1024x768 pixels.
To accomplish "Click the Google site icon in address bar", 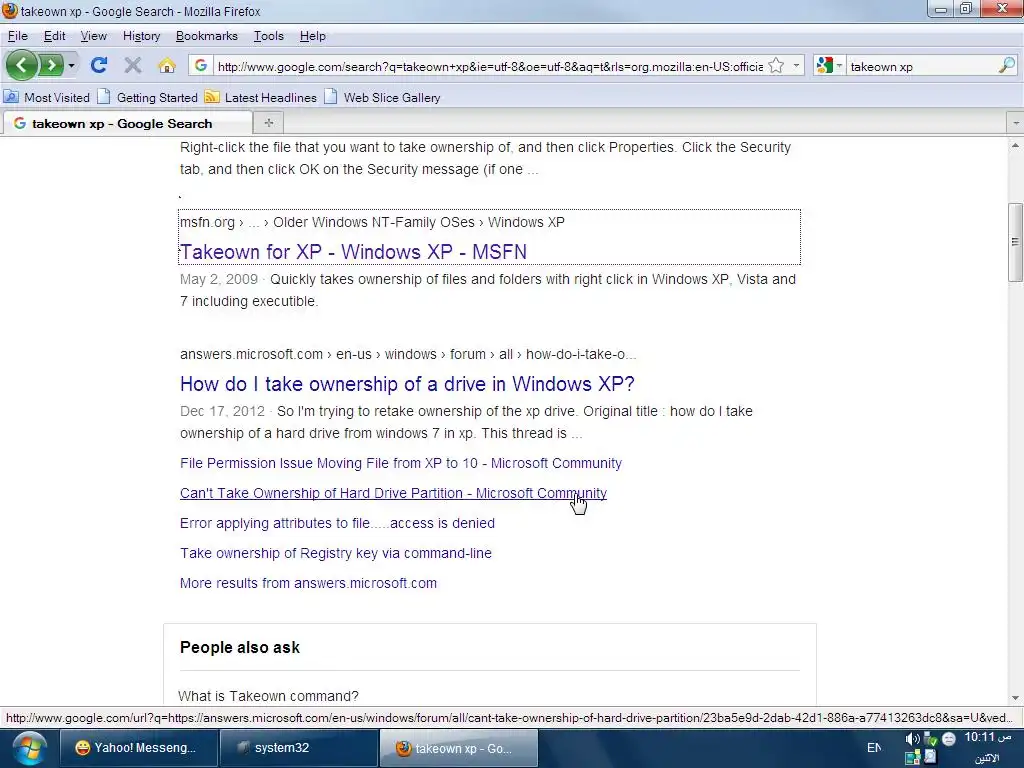I will coord(201,65).
